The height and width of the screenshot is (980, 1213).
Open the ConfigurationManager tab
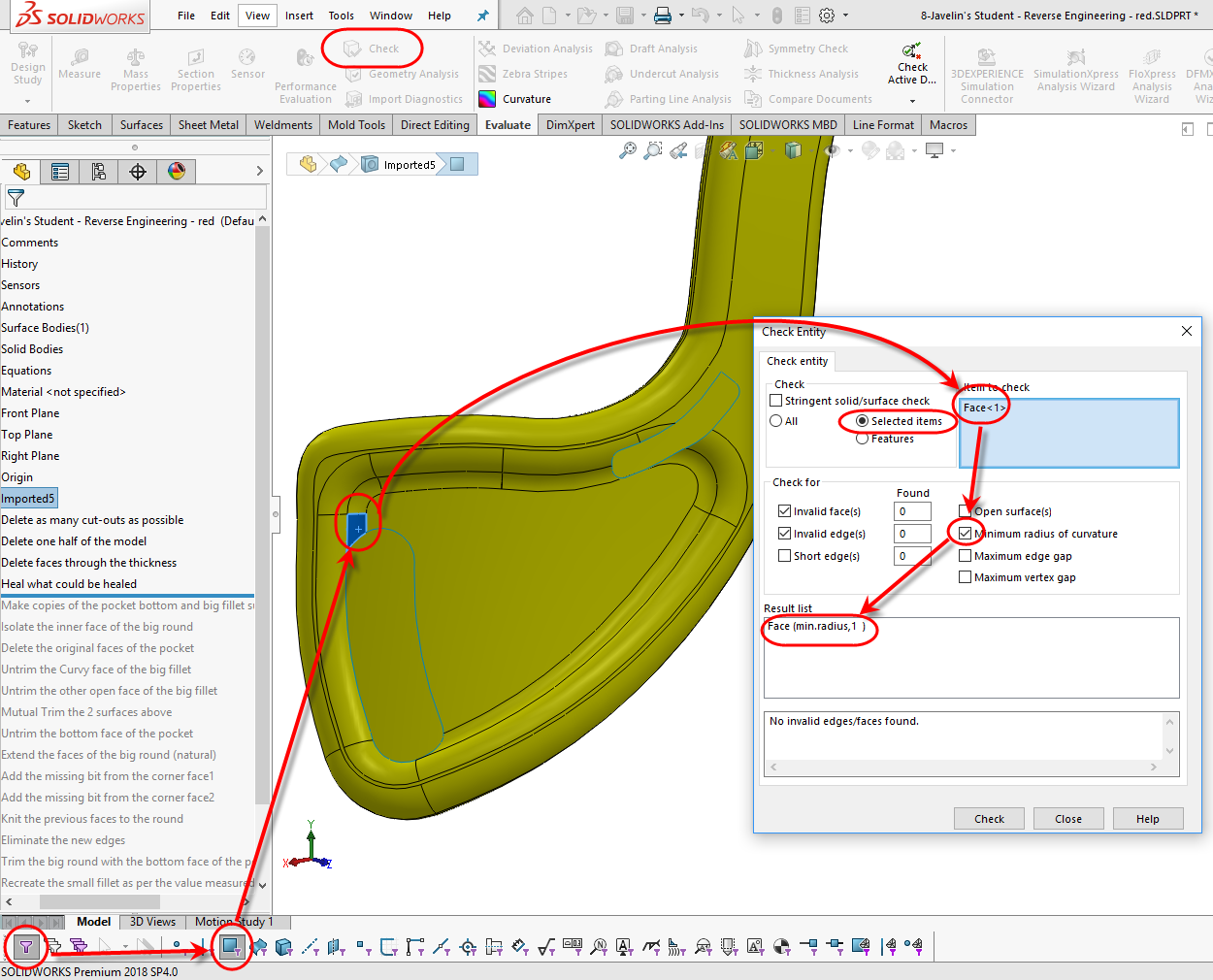tap(99, 172)
